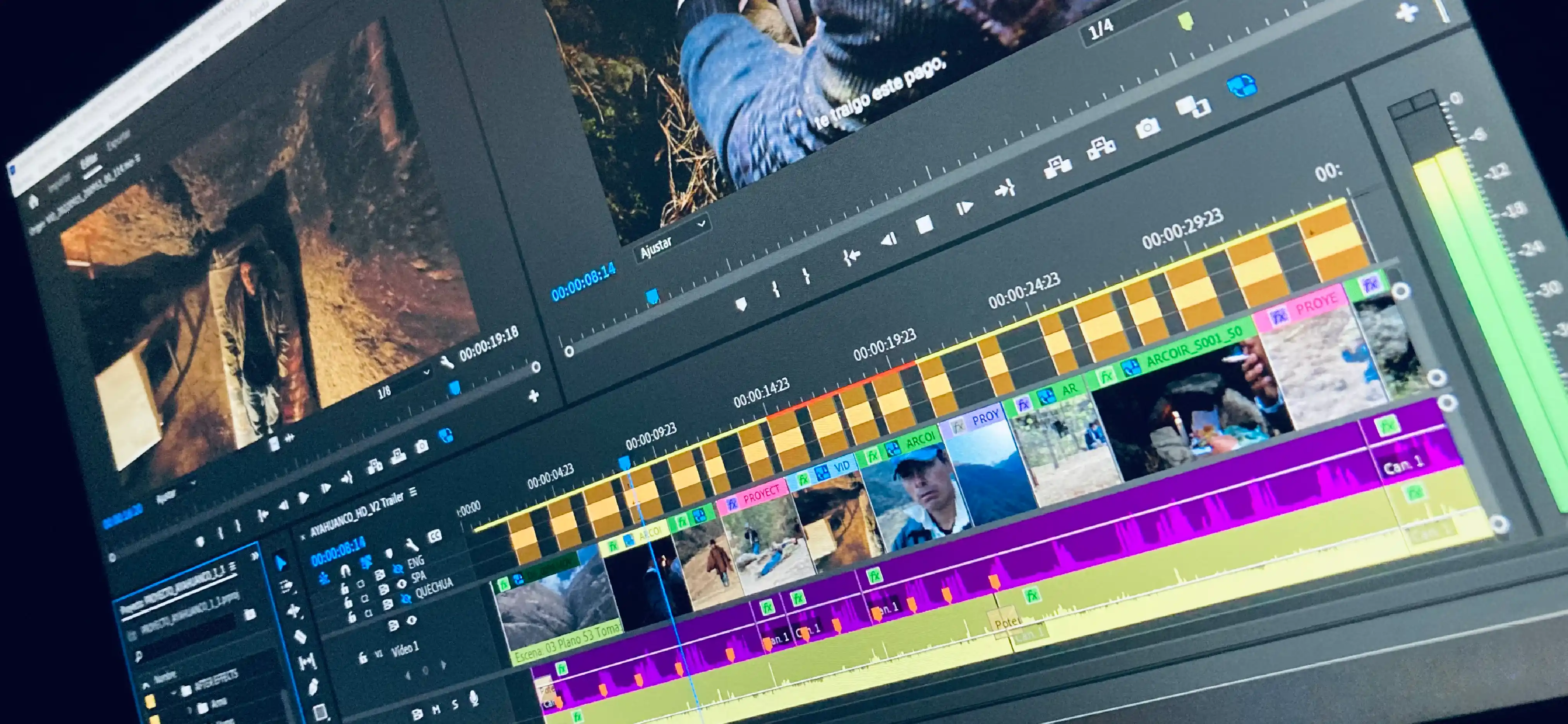This screenshot has width=1568, height=724.
Task: Open button editor plus in Program Monitor
Action: coord(1406,12)
